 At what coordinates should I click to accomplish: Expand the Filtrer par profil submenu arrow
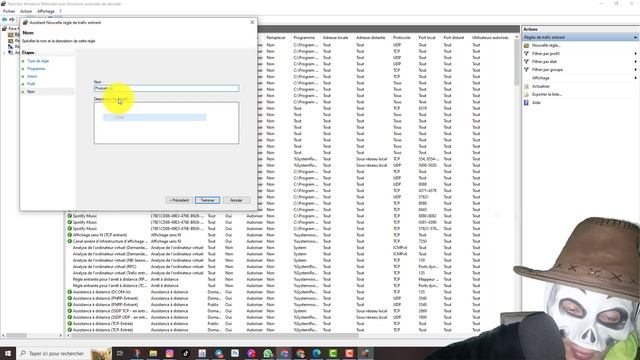tap(635, 53)
